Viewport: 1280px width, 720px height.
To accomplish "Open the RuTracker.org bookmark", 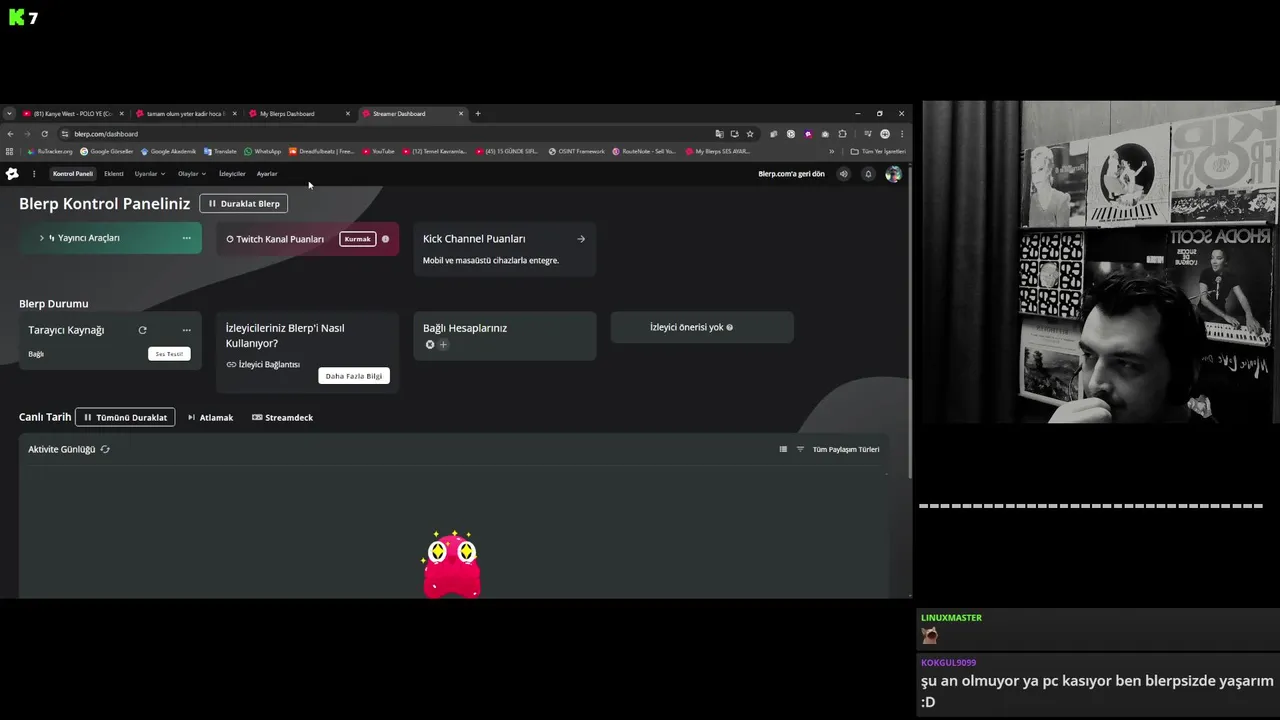I will click(x=50, y=152).
